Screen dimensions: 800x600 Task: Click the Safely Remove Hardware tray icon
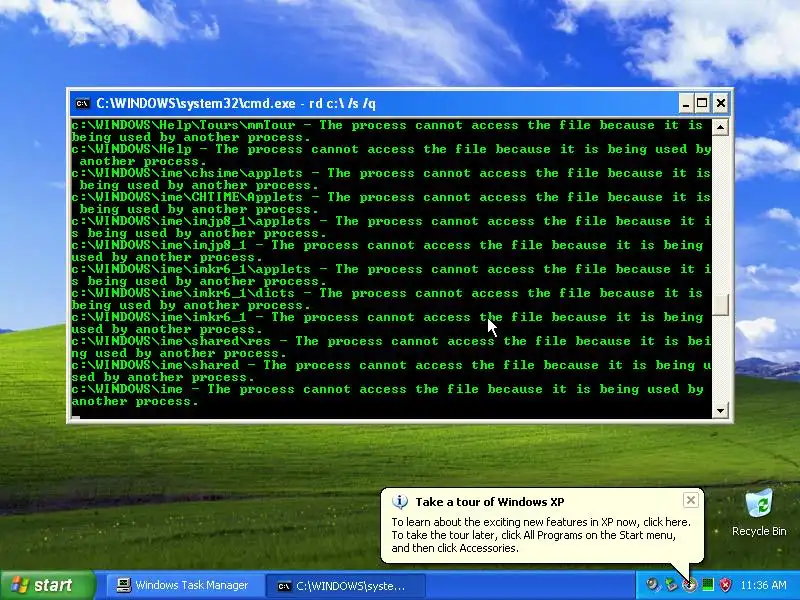tap(671, 585)
